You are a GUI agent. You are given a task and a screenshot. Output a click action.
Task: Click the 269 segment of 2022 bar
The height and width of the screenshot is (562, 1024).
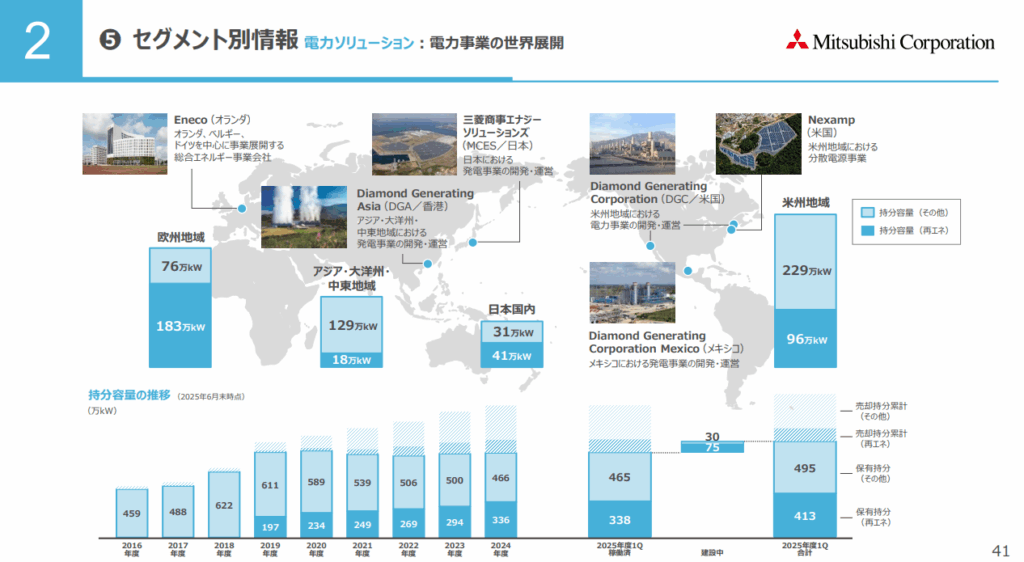coord(409,523)
